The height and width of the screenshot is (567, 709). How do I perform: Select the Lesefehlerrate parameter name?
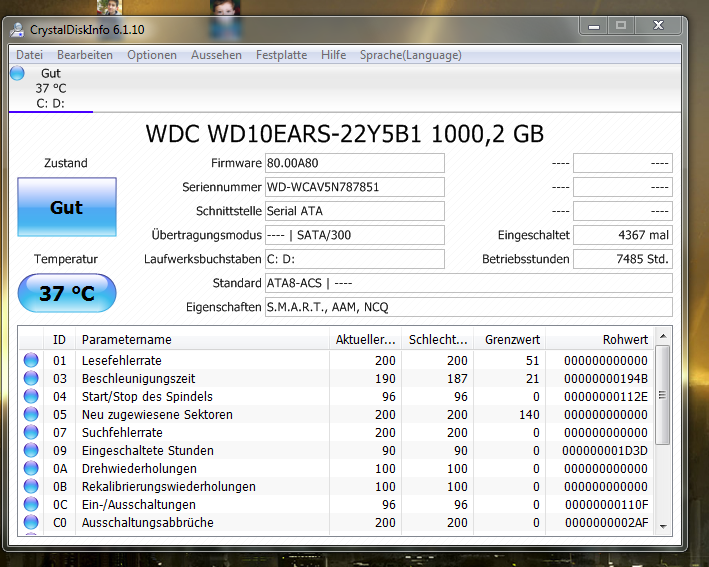tap(122, 360)
